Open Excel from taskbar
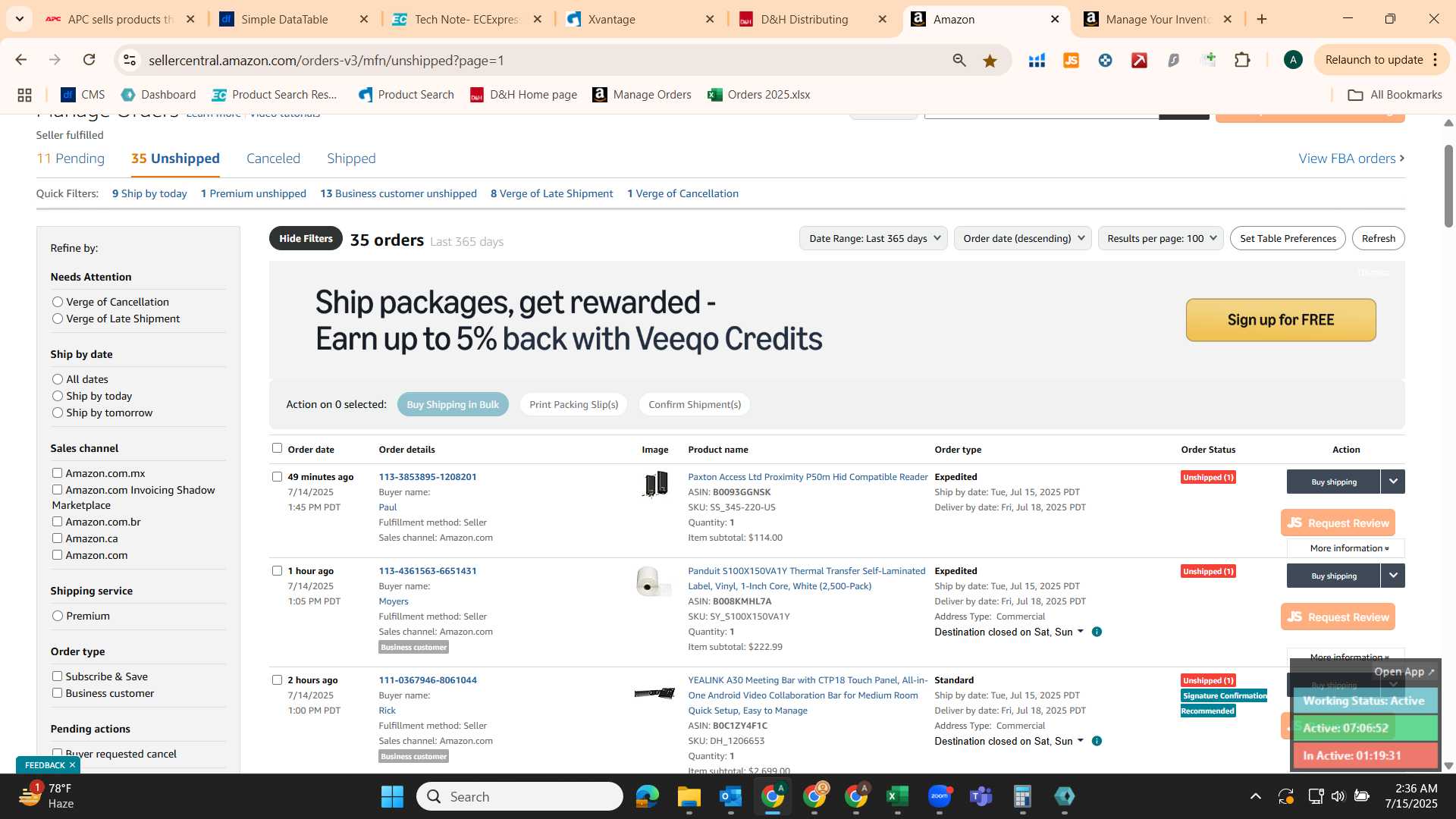Viewport: 1456px width, 819px height. point(897,796)
